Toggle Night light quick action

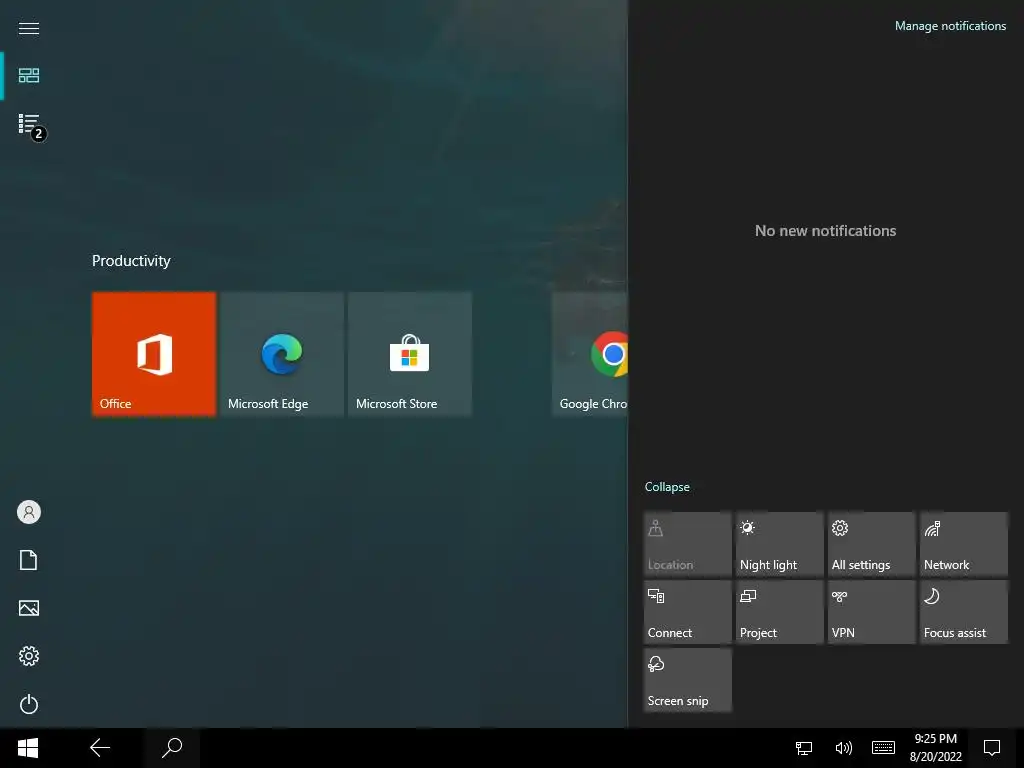[x=780, y=544]
